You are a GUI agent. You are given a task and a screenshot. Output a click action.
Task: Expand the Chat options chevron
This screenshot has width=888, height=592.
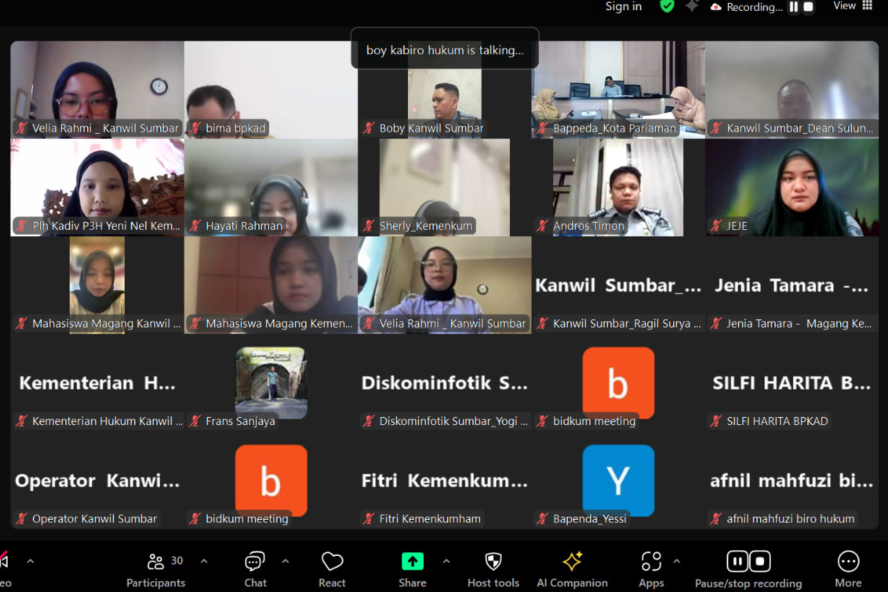285,561
